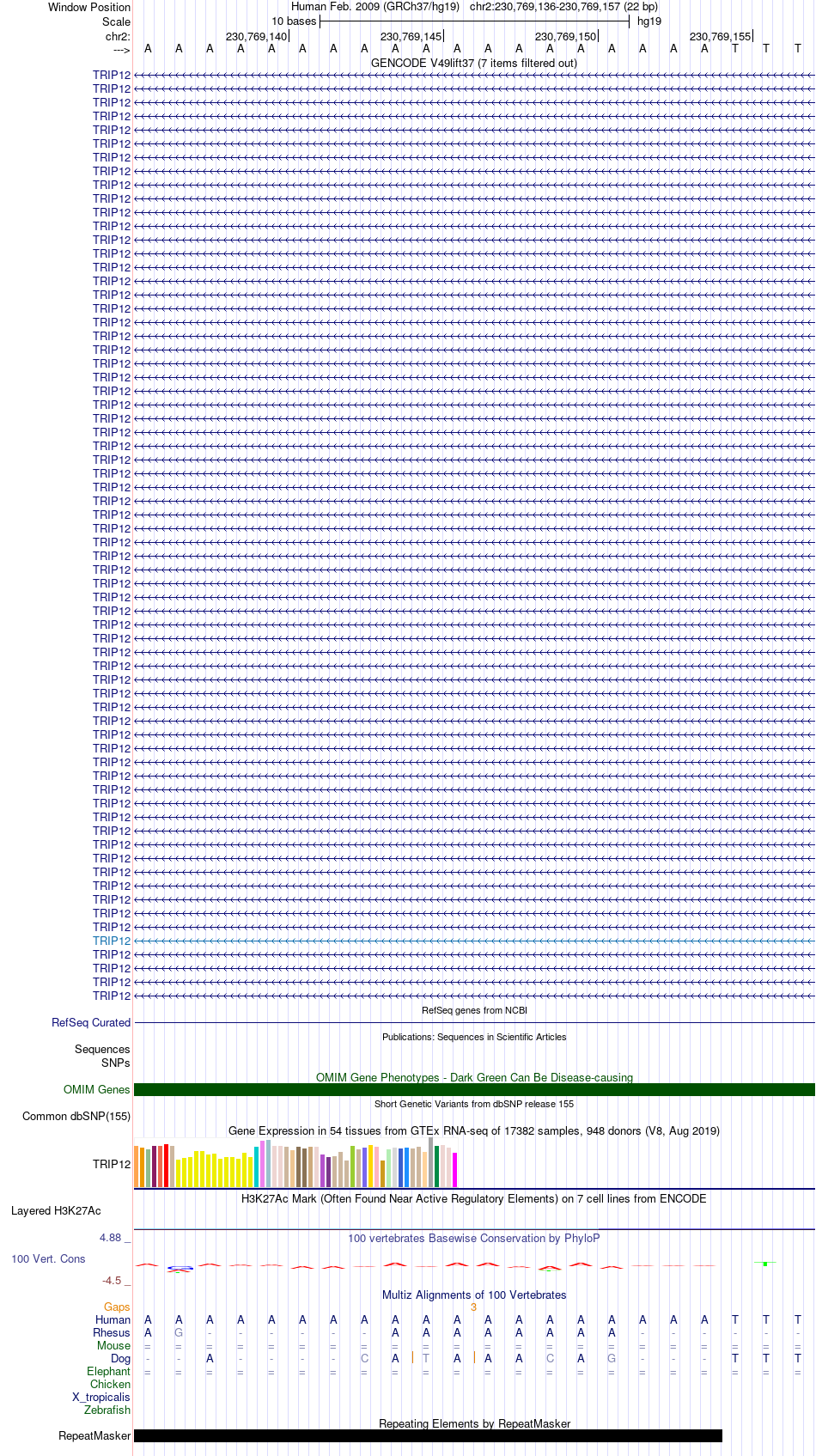Viewport: 816px width, 1456px height.
Task: Click the '--->' base sequence direction label
Action: (121, 50)
